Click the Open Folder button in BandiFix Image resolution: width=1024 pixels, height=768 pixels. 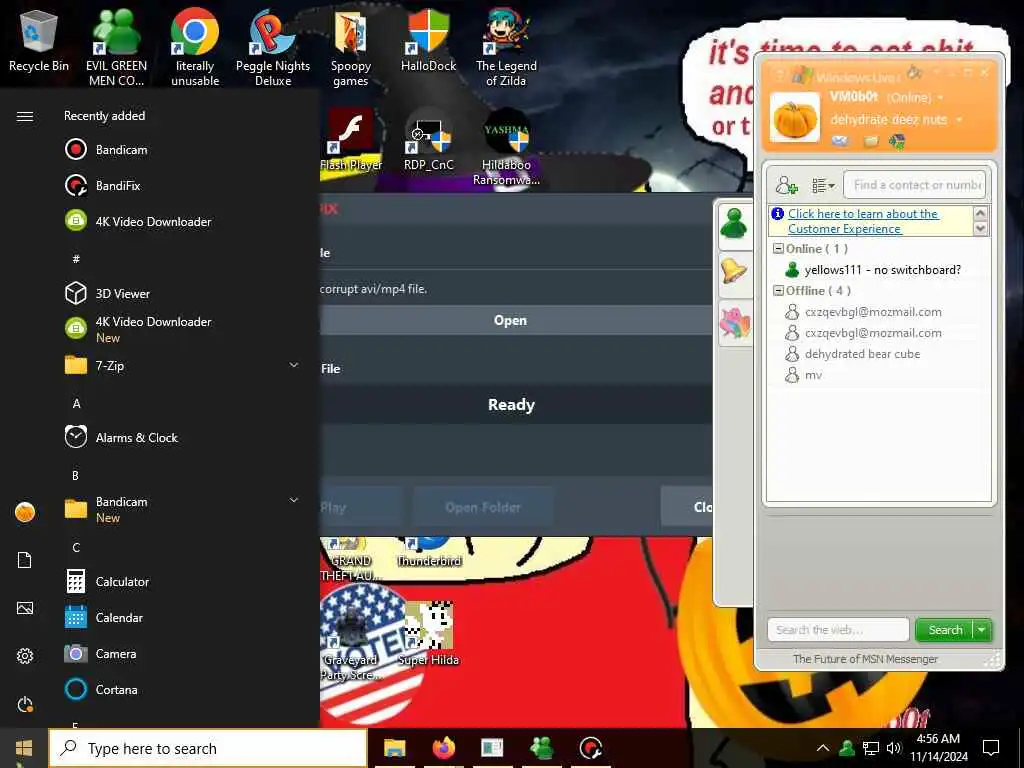pos(483,507)
